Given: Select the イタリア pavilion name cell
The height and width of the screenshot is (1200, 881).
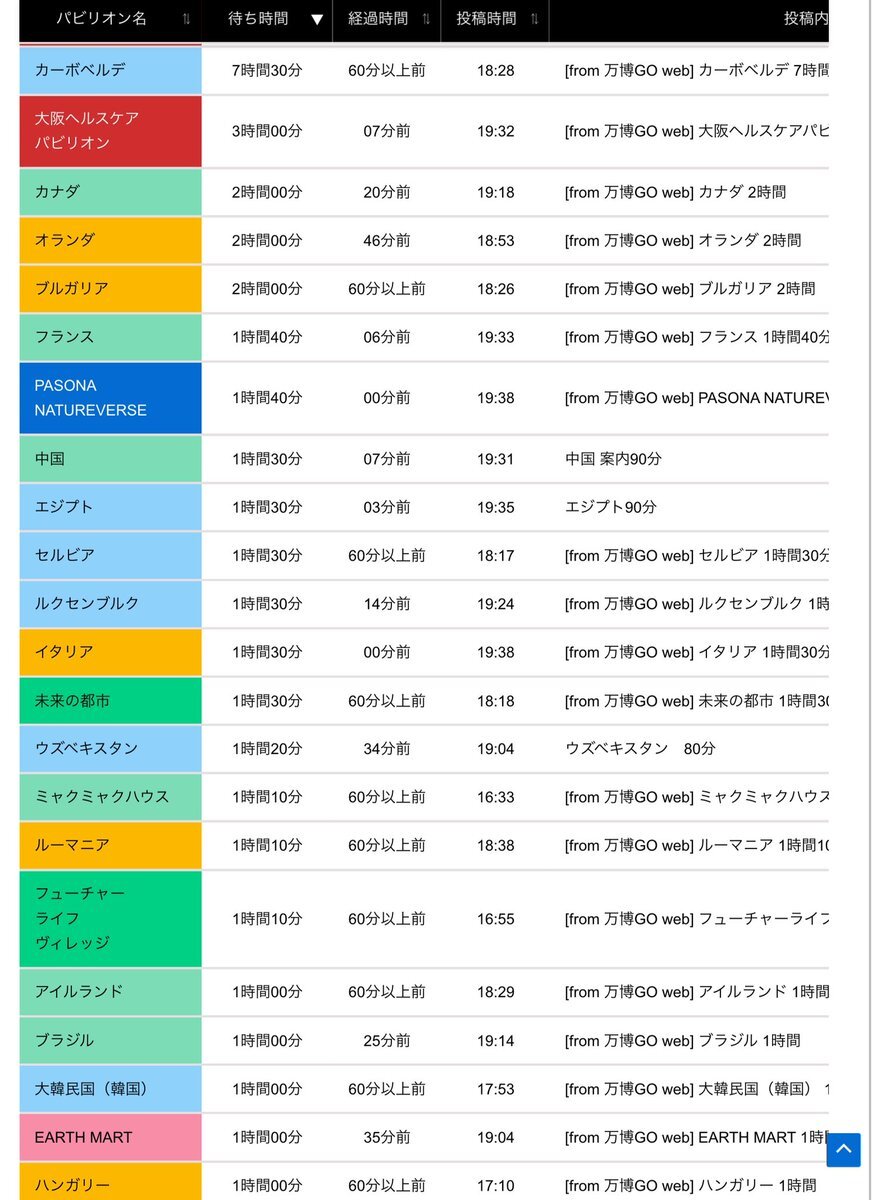Looking at the screenshot, I should click(110, 652).
